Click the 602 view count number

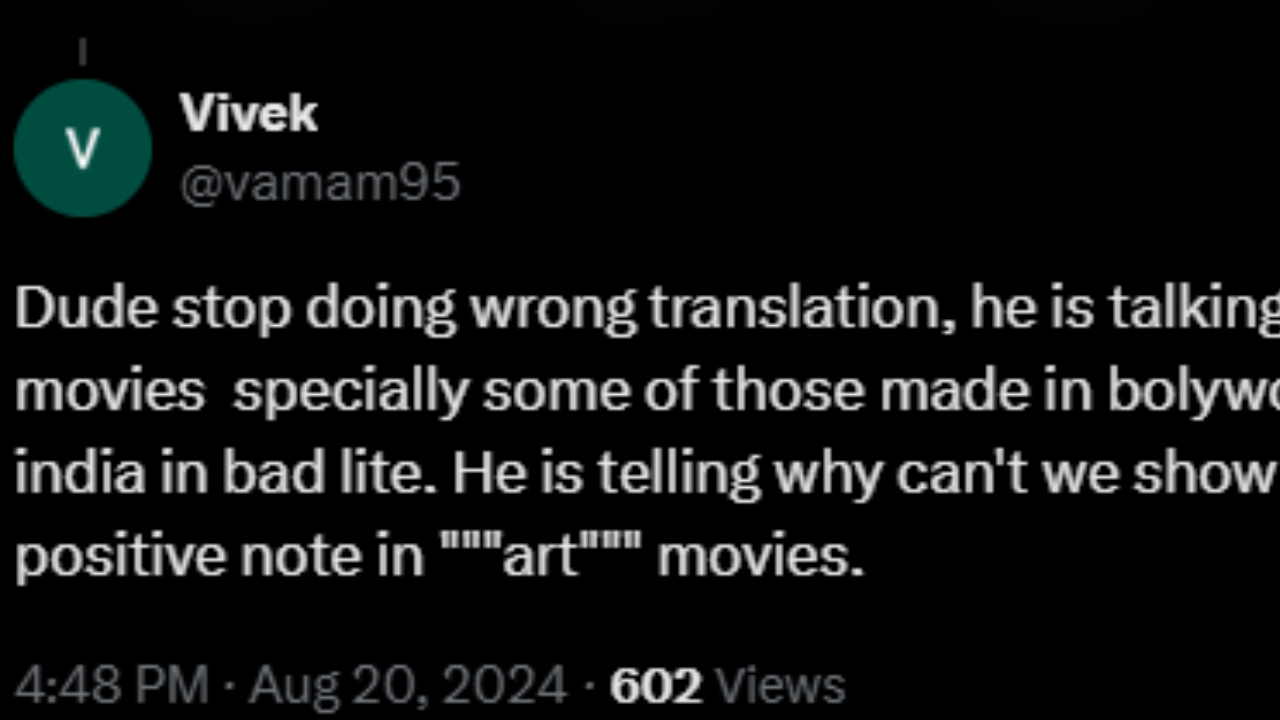point(656,686)
